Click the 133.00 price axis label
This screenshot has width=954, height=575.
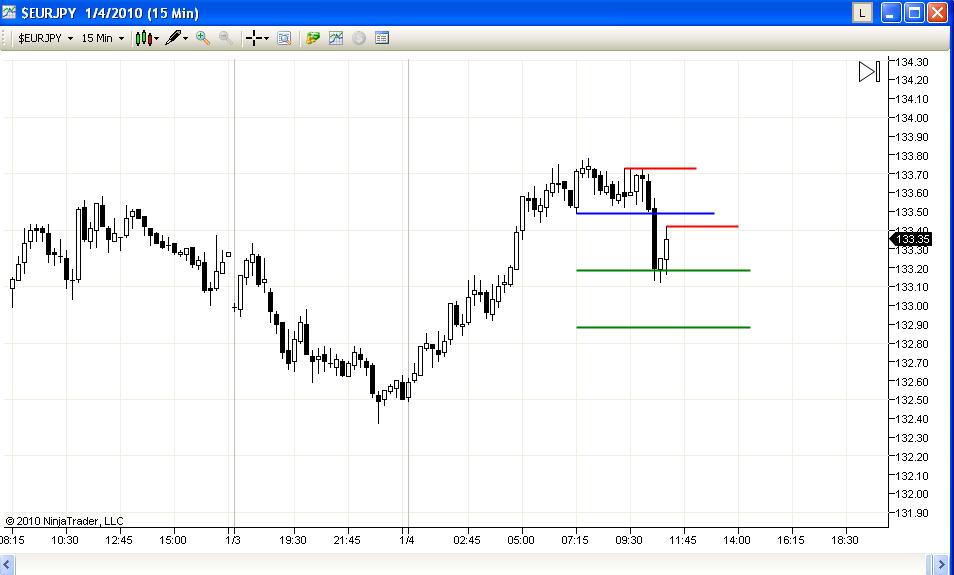point(912,306)
